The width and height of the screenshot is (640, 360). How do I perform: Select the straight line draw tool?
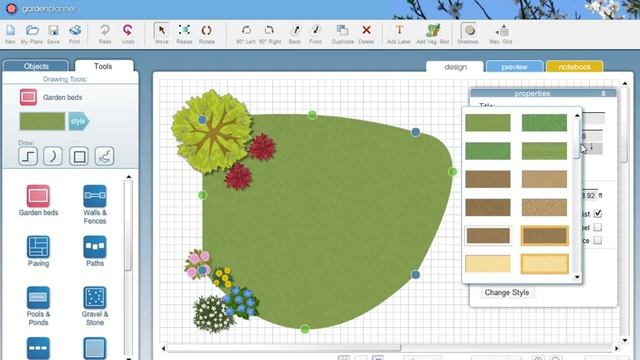[28, 156]
